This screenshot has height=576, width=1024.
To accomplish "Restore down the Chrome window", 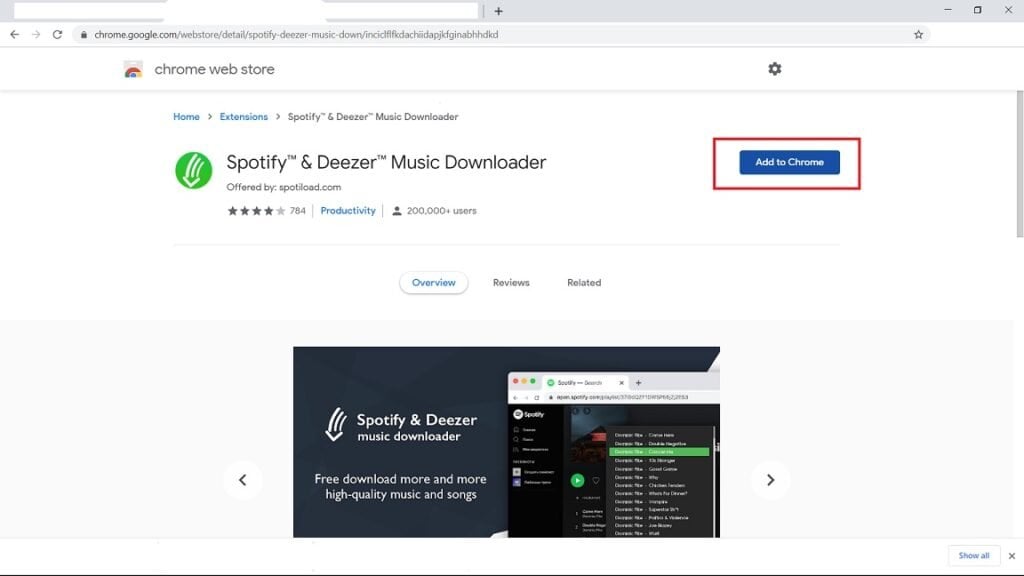I will [x=978, y=10].
